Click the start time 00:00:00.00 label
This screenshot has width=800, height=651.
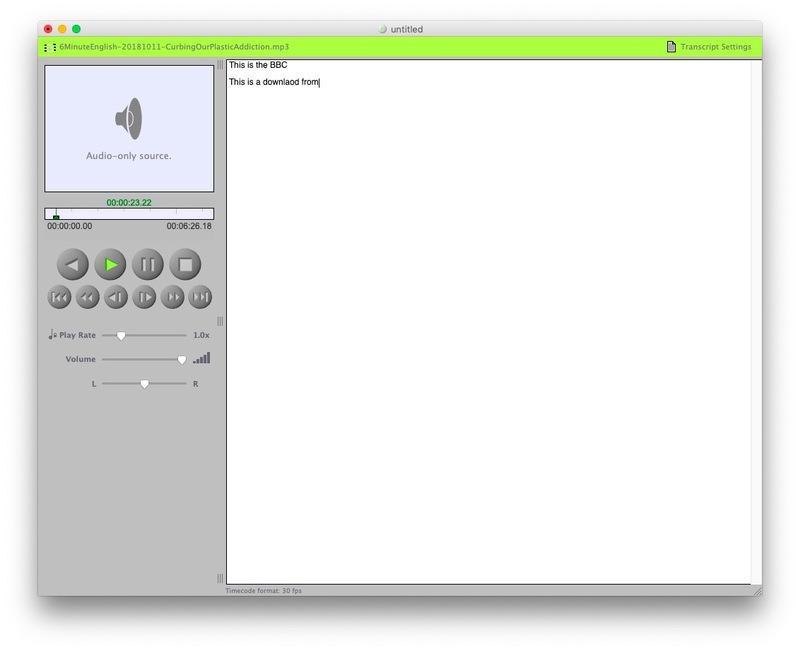(x=70, y=226)
